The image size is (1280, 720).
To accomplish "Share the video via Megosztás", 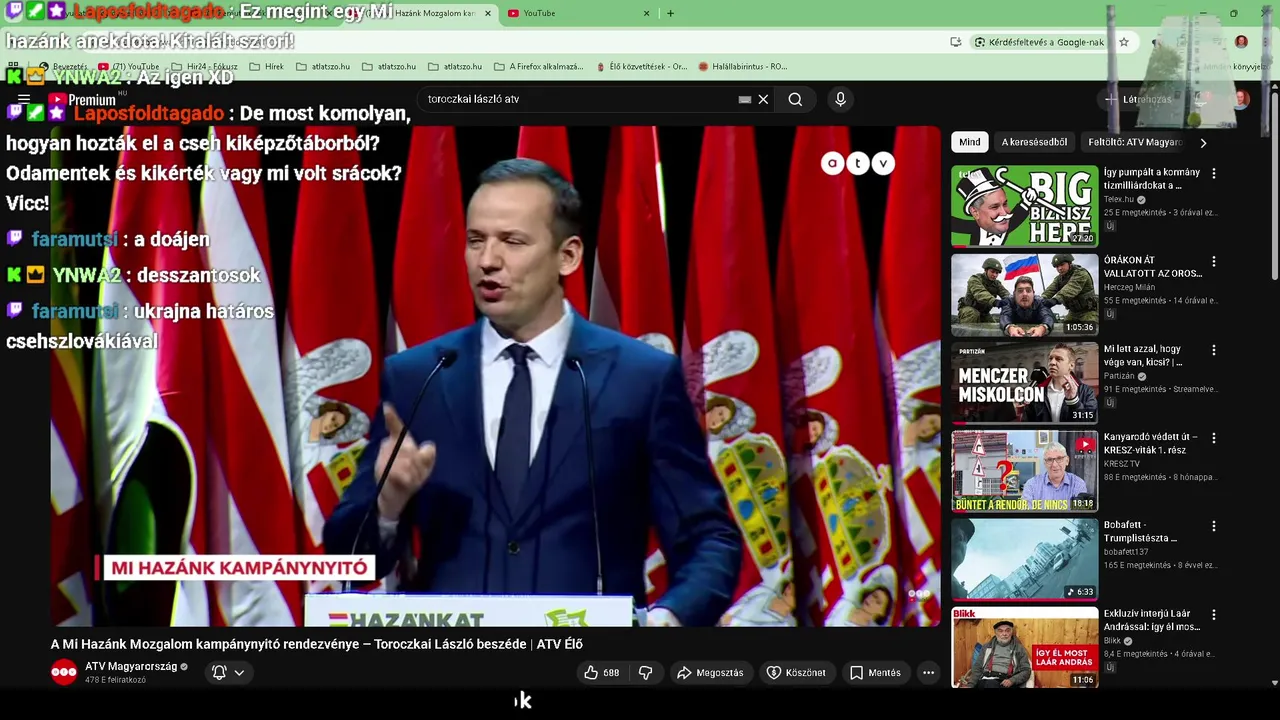I will (x=710, y=673).
